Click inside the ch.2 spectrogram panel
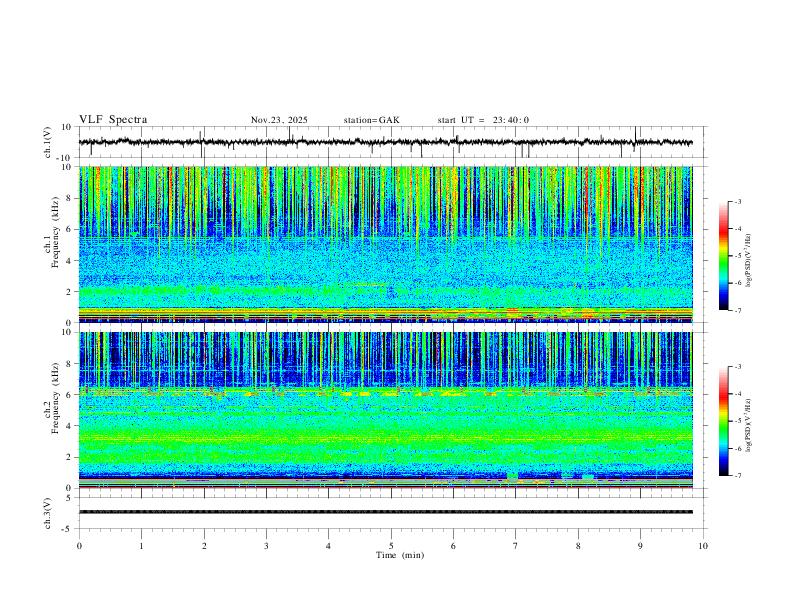Viewport: 792px width, 612px height. [385, 410]
